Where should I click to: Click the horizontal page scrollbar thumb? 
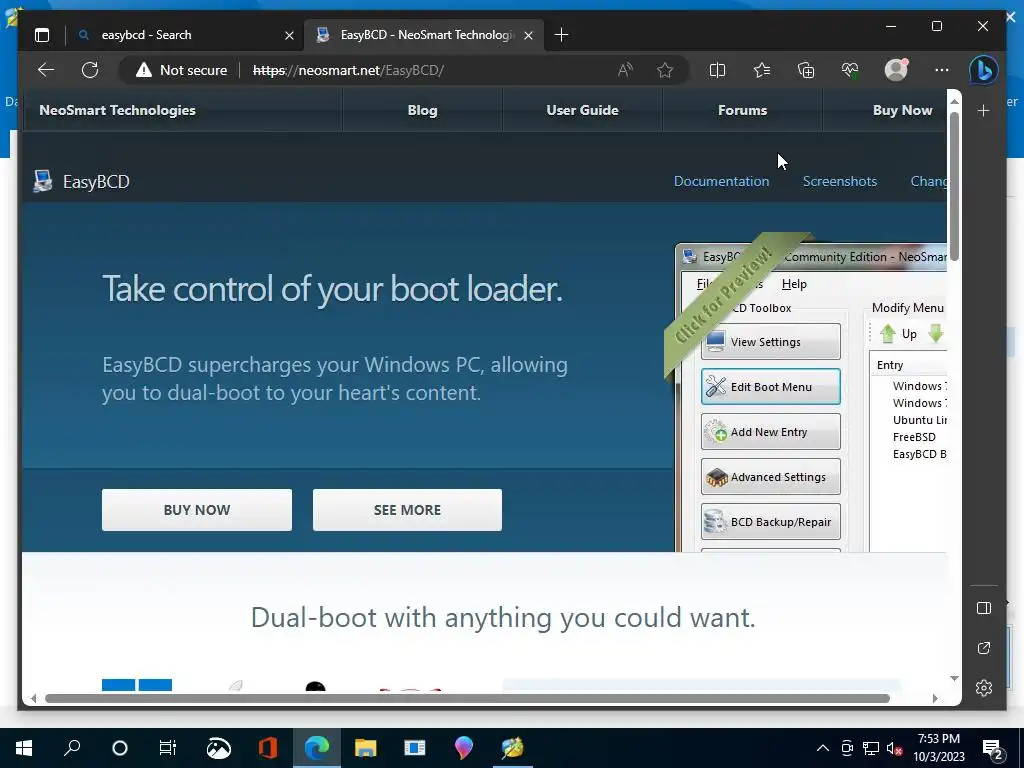tap(467, 698)
